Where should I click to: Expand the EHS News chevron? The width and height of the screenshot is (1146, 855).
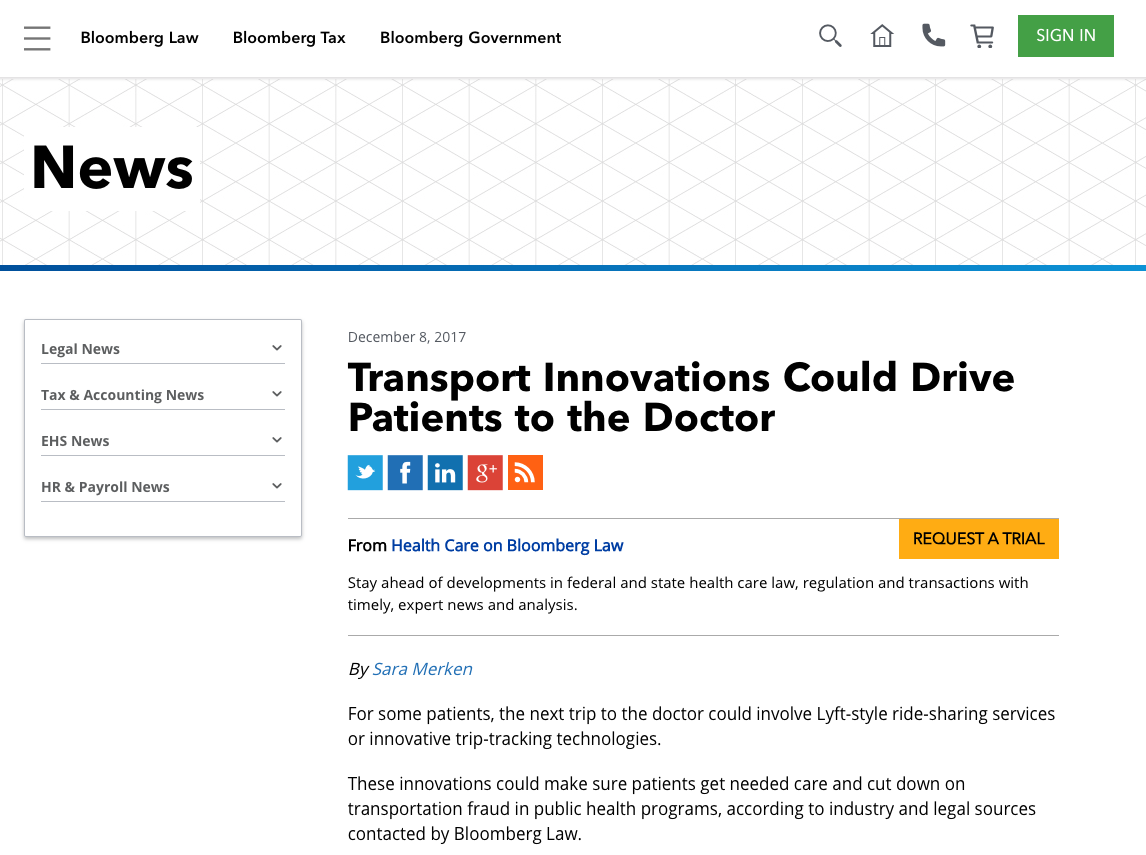coord(277,440)
